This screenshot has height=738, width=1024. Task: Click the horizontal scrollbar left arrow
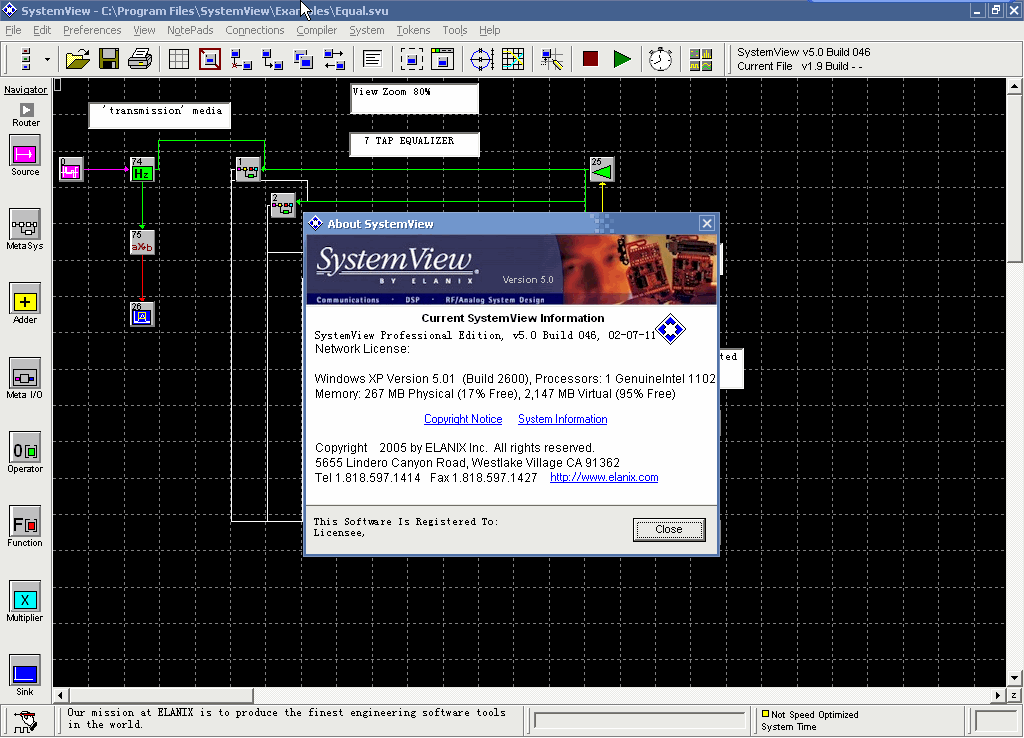tap(60, 696)
